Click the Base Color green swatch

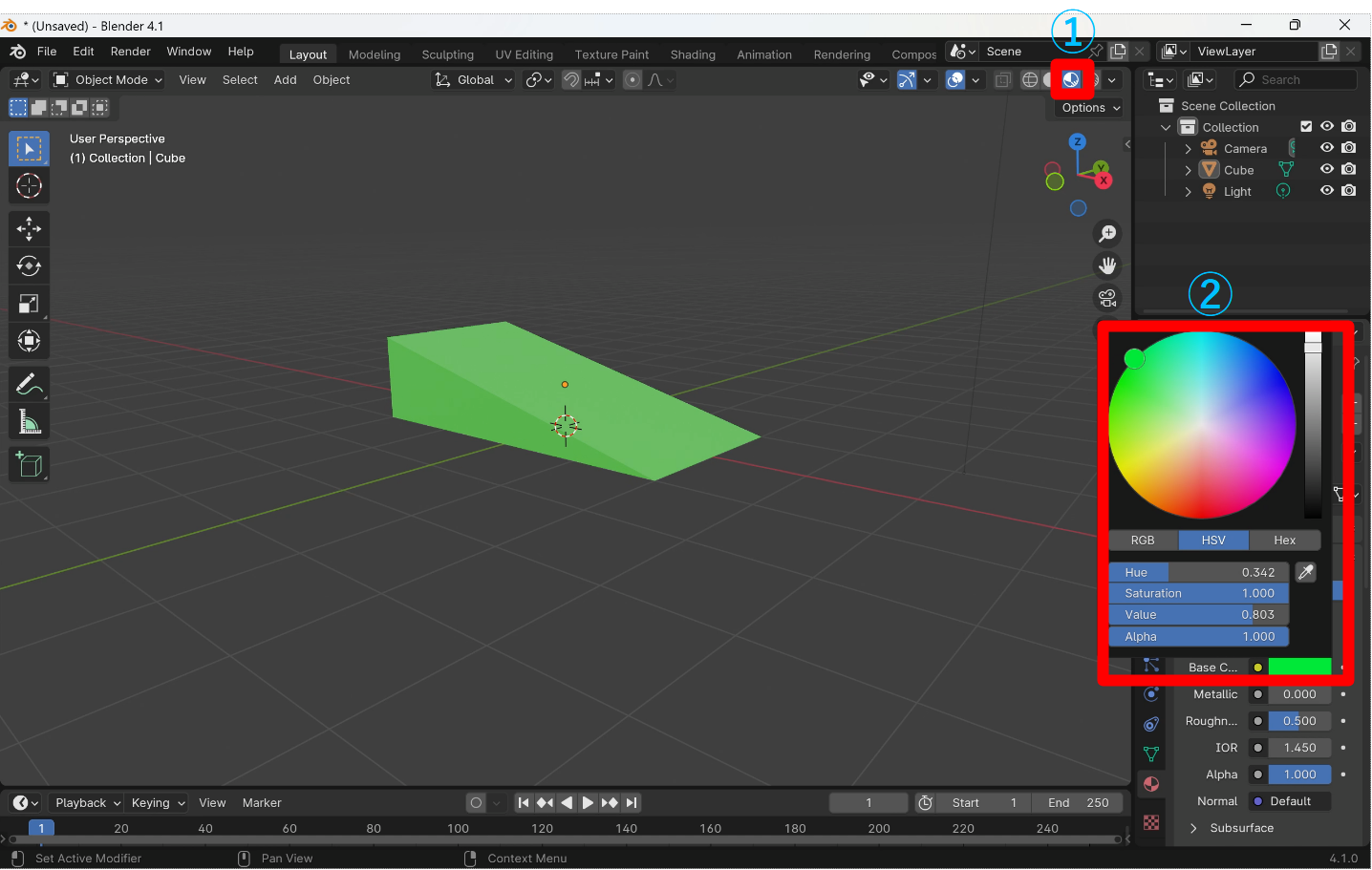click(x=1299, y=667)
